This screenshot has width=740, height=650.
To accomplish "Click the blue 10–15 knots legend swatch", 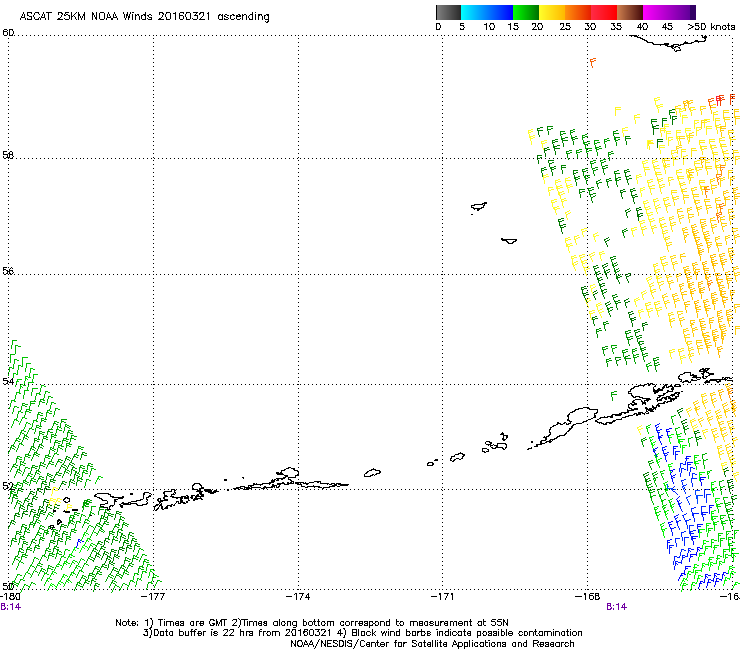I will [500, 12].
